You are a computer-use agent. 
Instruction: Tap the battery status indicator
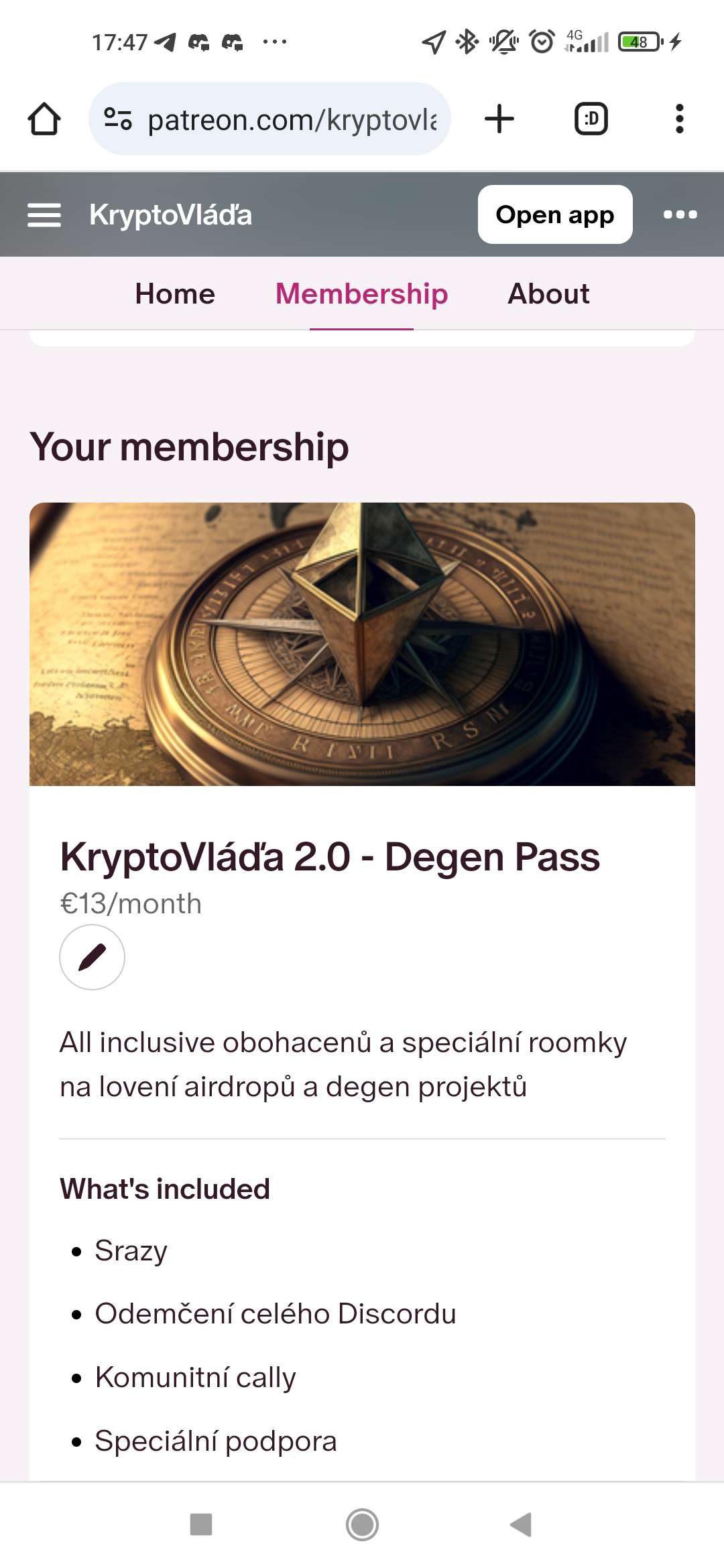(640, 42)
